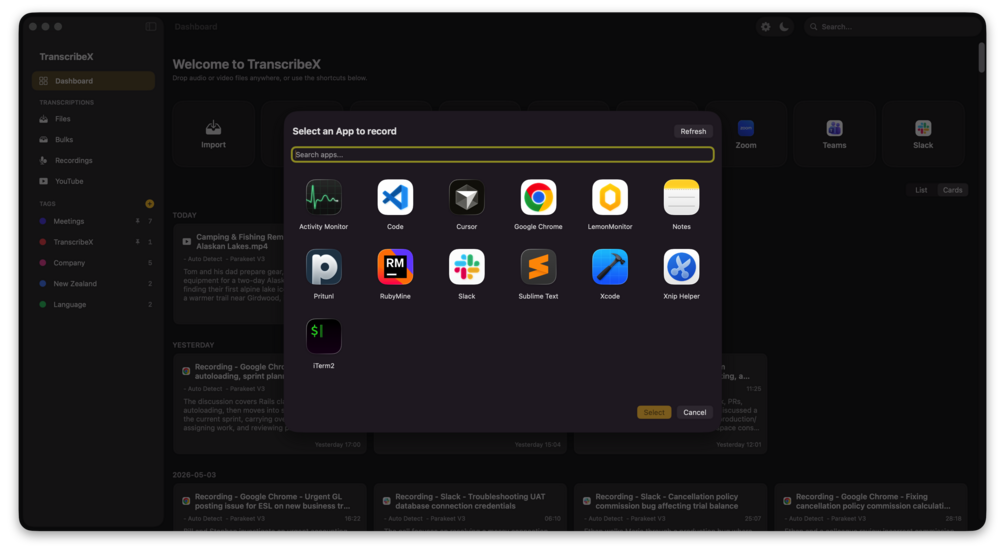Select the RubyMine app icon

[395, 267]
